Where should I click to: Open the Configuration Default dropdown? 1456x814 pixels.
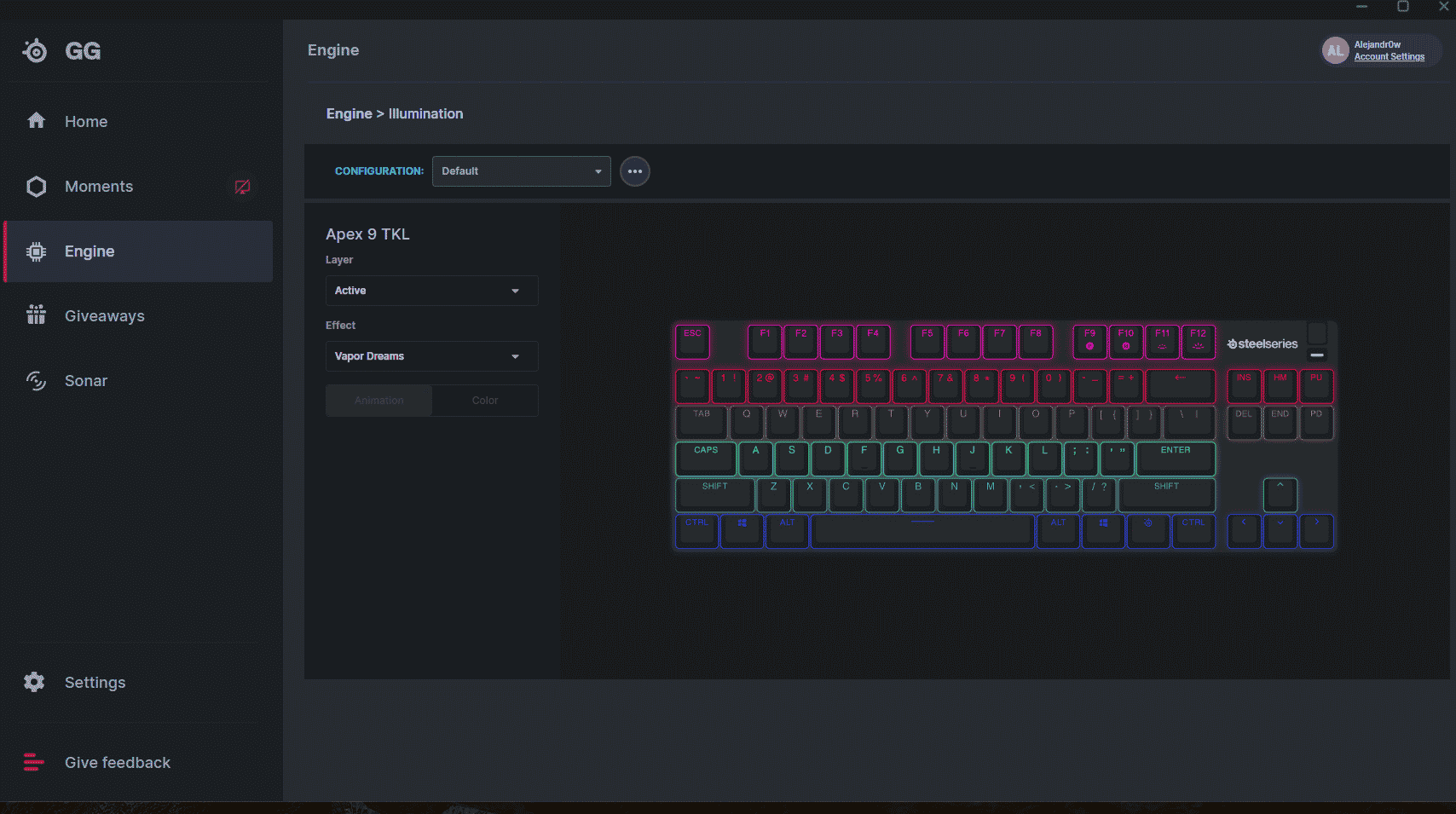click(x=522, y=171)
